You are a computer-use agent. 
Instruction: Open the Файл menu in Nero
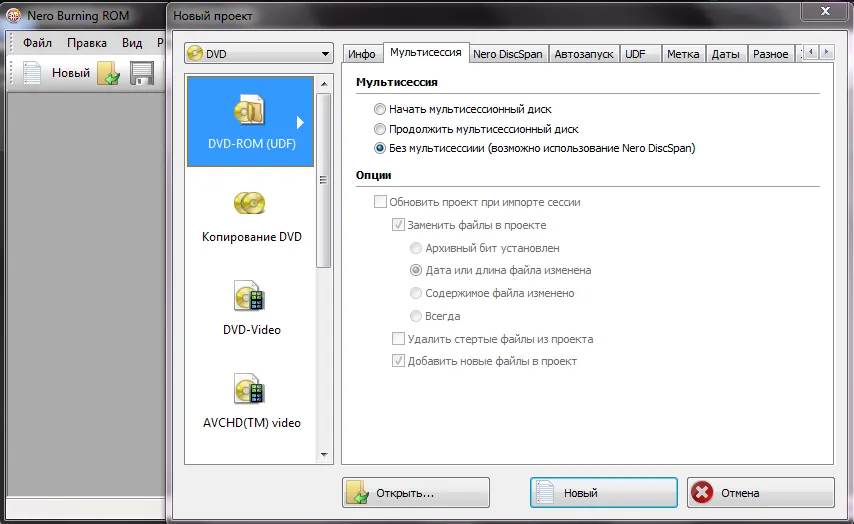click(x=37, y=42)
